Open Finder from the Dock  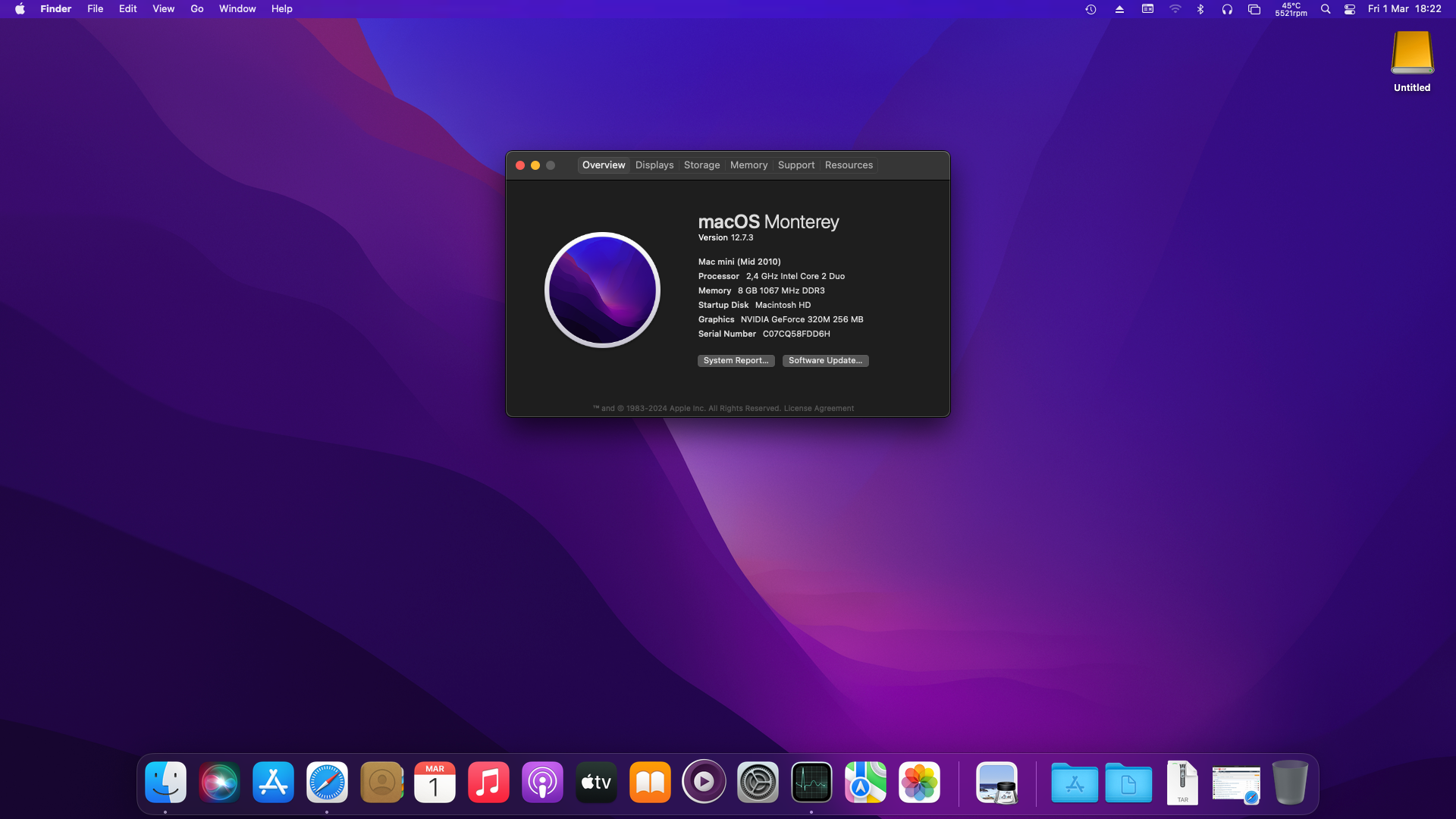click(x=165, y=782)
